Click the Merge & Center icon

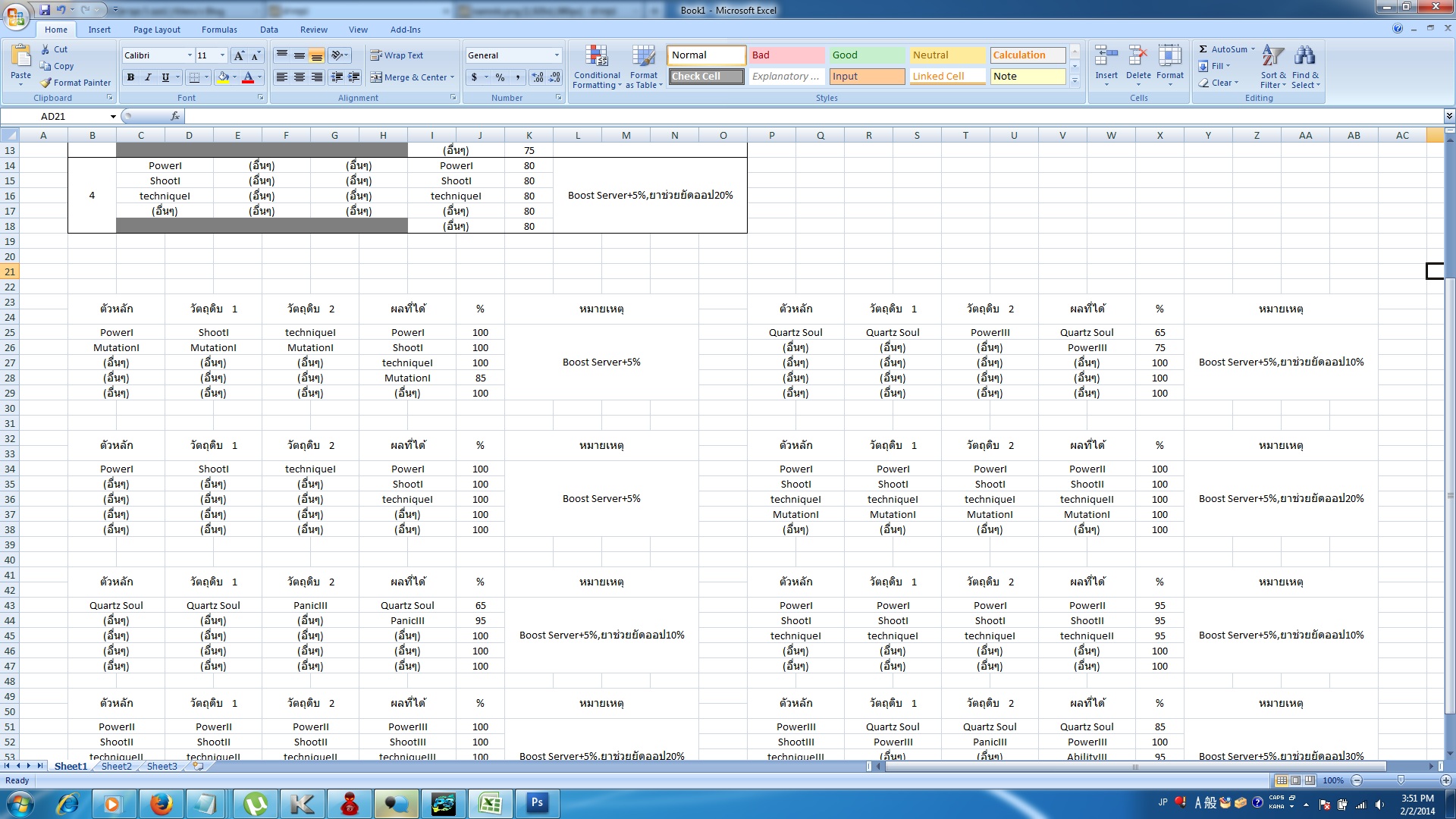(x=376, y=77)
